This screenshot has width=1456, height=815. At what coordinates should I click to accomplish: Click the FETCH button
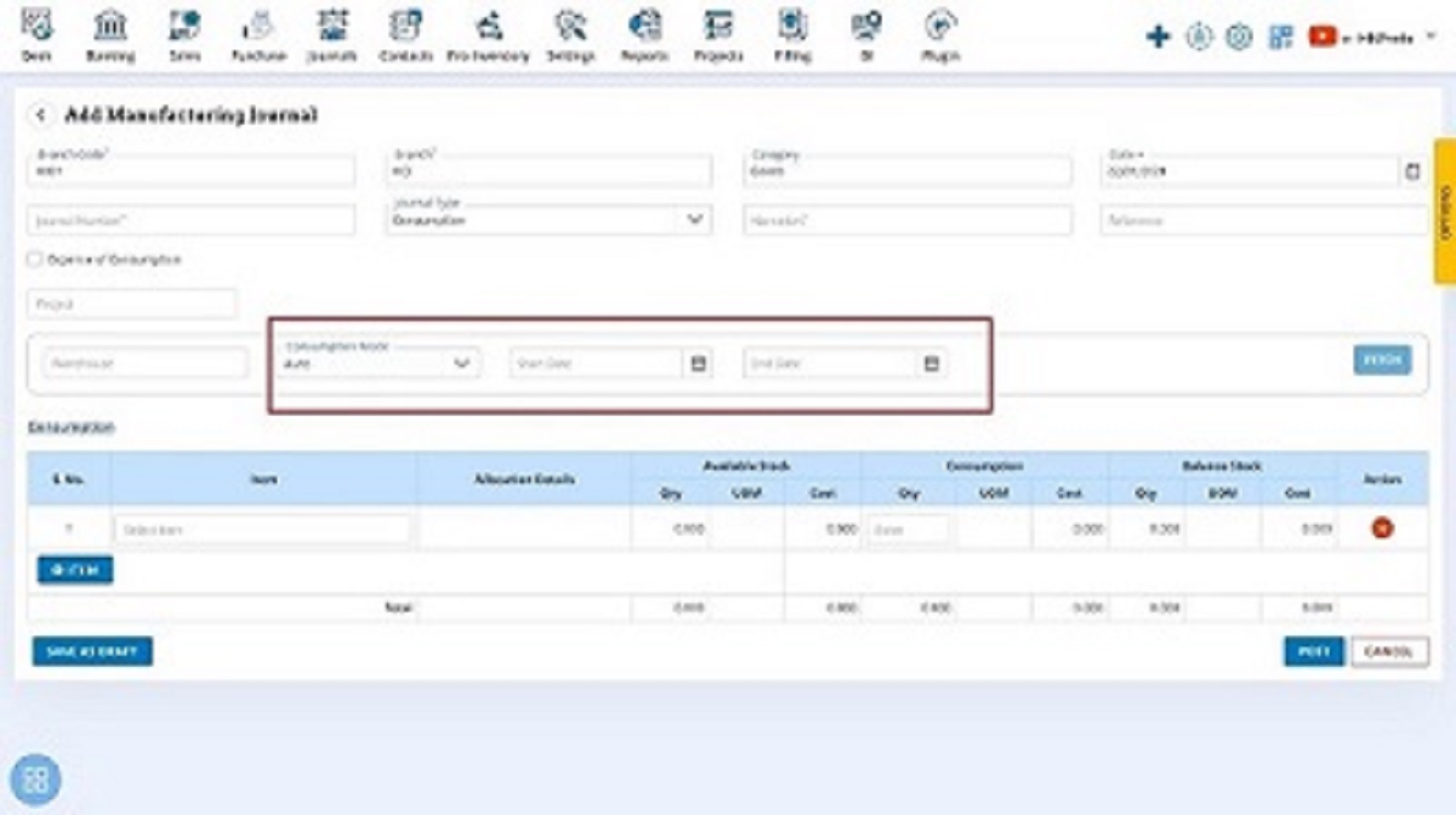point(1382,359)
